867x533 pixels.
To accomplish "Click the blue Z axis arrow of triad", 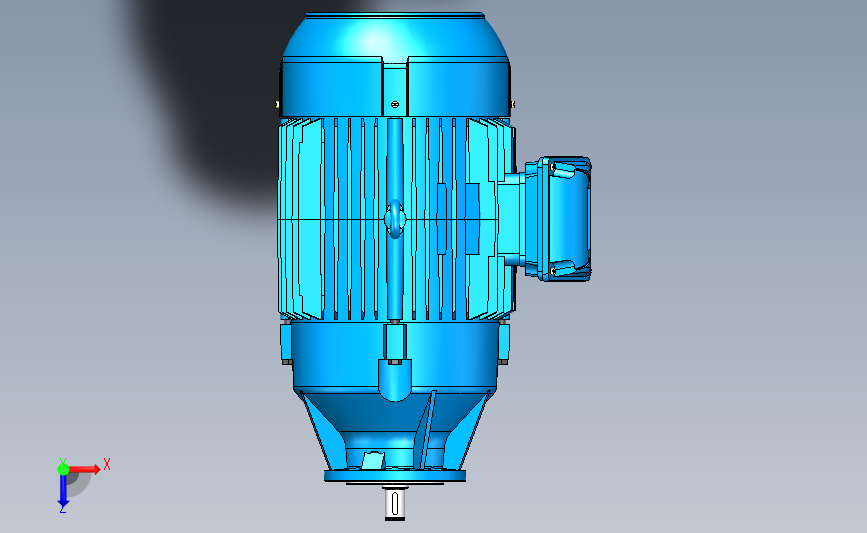I will [x=63, y=491].
